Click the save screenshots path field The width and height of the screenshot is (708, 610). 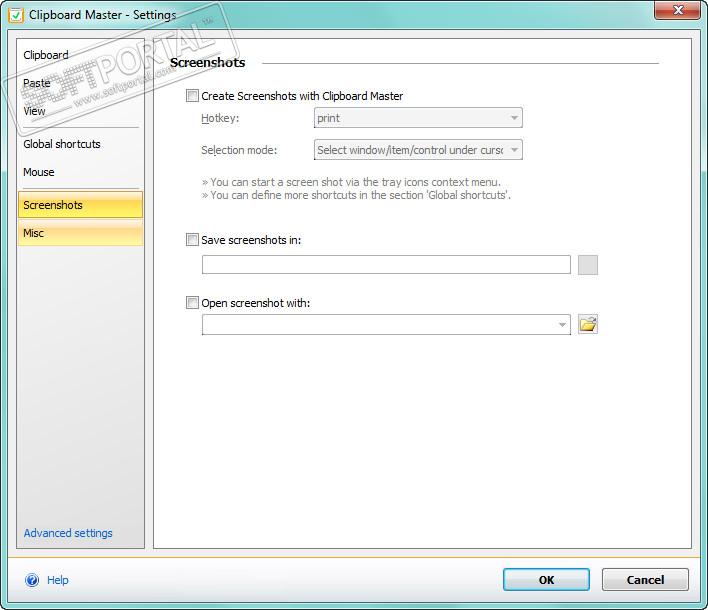pyautogui.click(x=386, y=265)
